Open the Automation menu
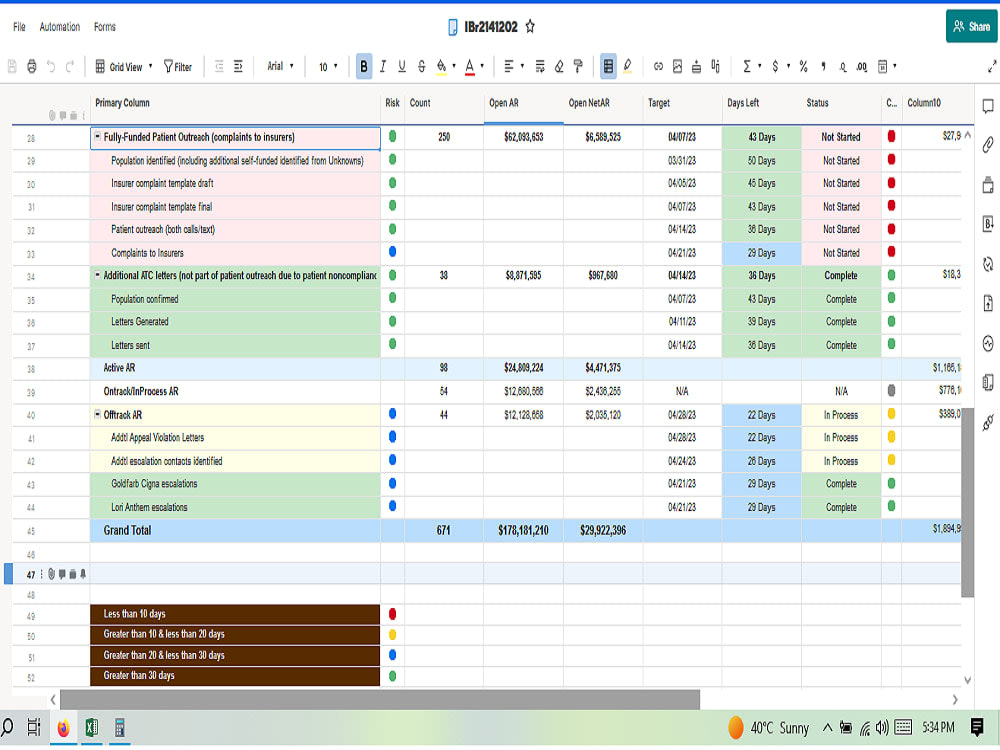 click(59, 27)
